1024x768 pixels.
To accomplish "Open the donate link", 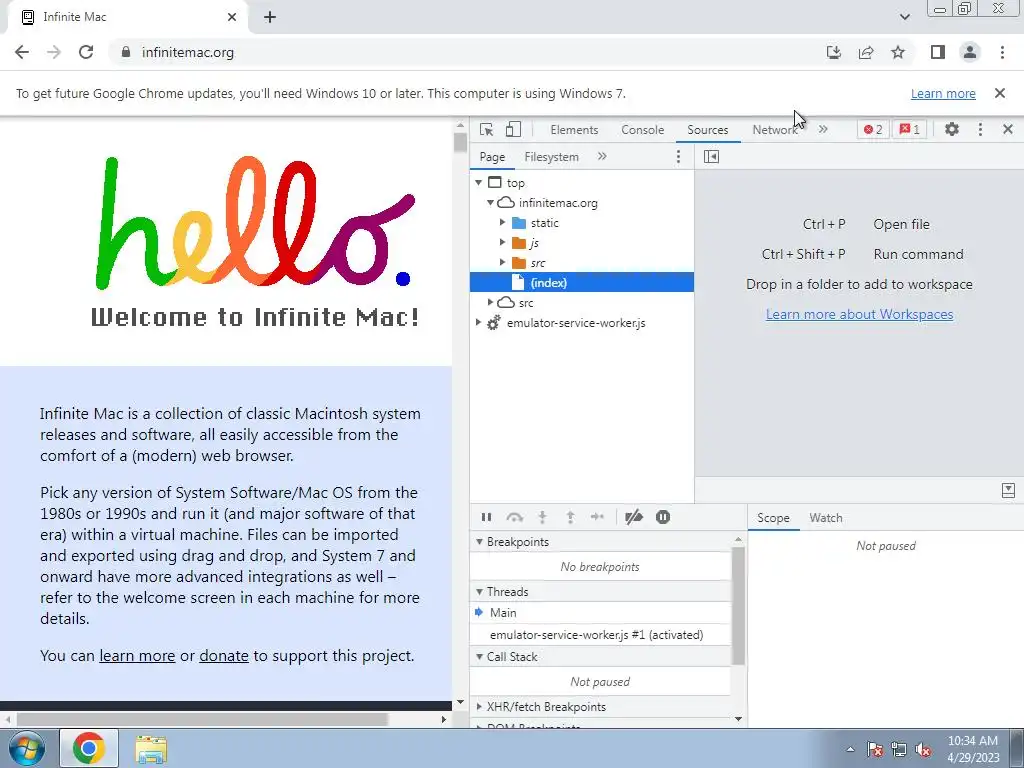I will click(224, 656).
